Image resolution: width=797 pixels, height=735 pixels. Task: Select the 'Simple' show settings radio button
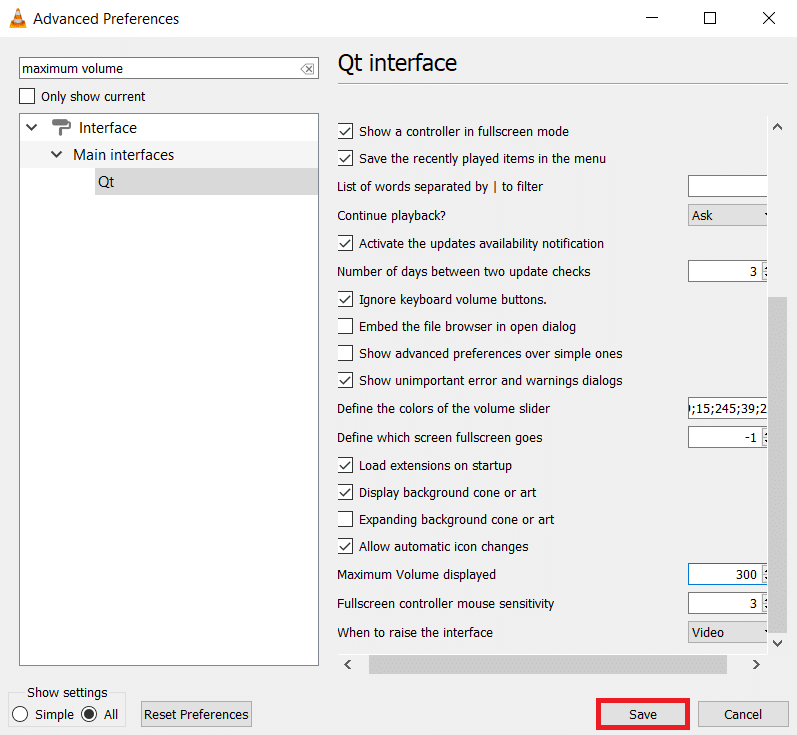click(x=20, y=714)
